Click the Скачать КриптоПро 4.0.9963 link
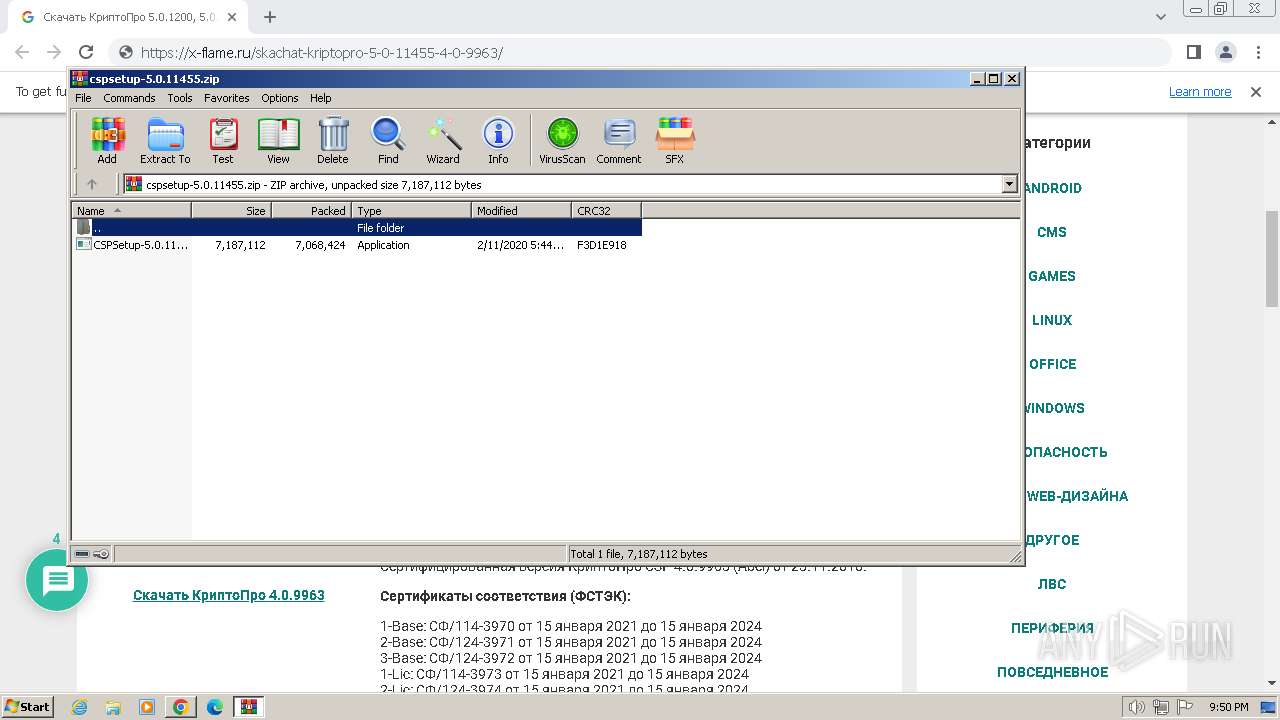Image resolution: width=1280 pixels, height=720 pixels. click(229, 595)
